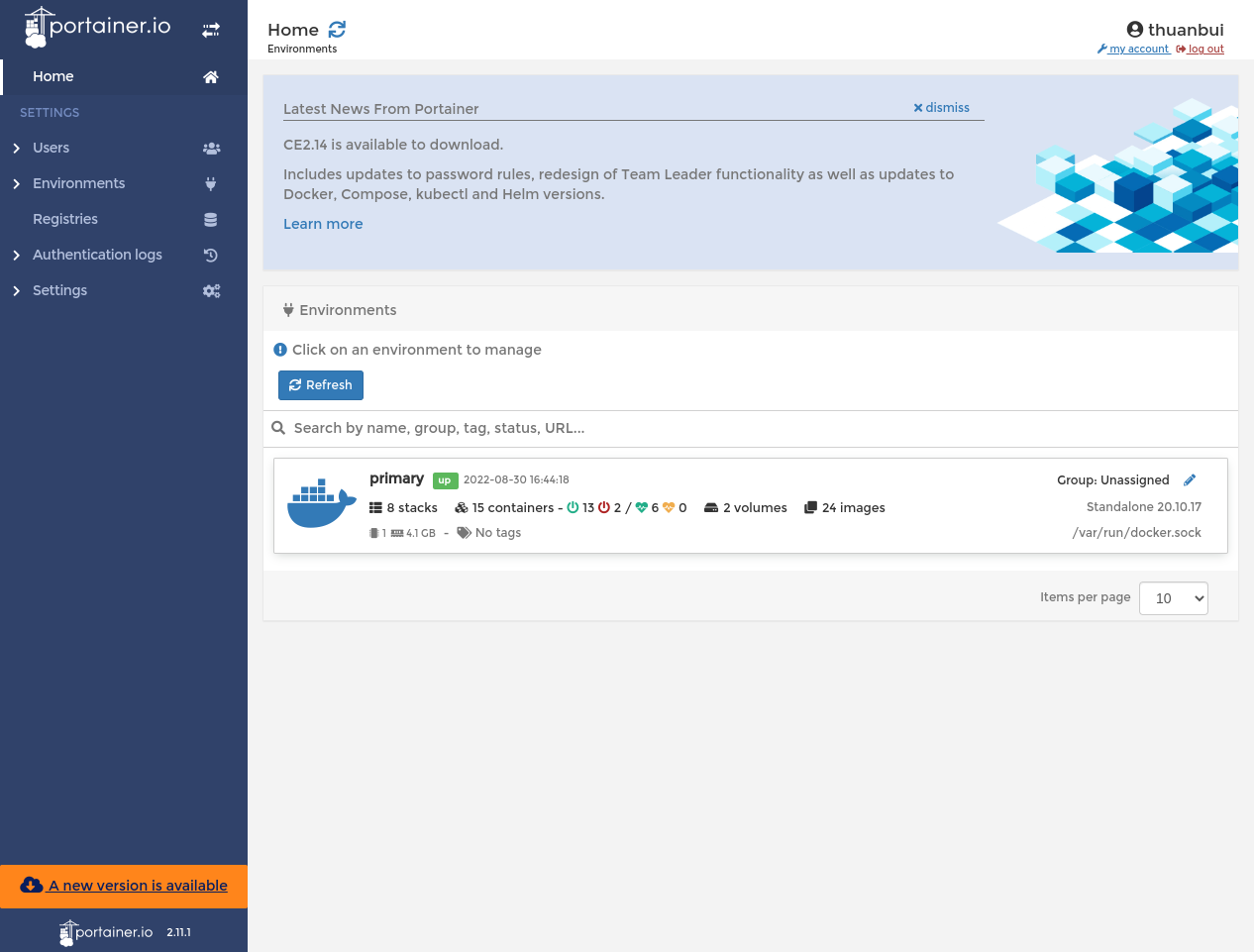Go to Home in the sidebar
The height and width of the screenshot is (952, 1254).
click(53, 76)
